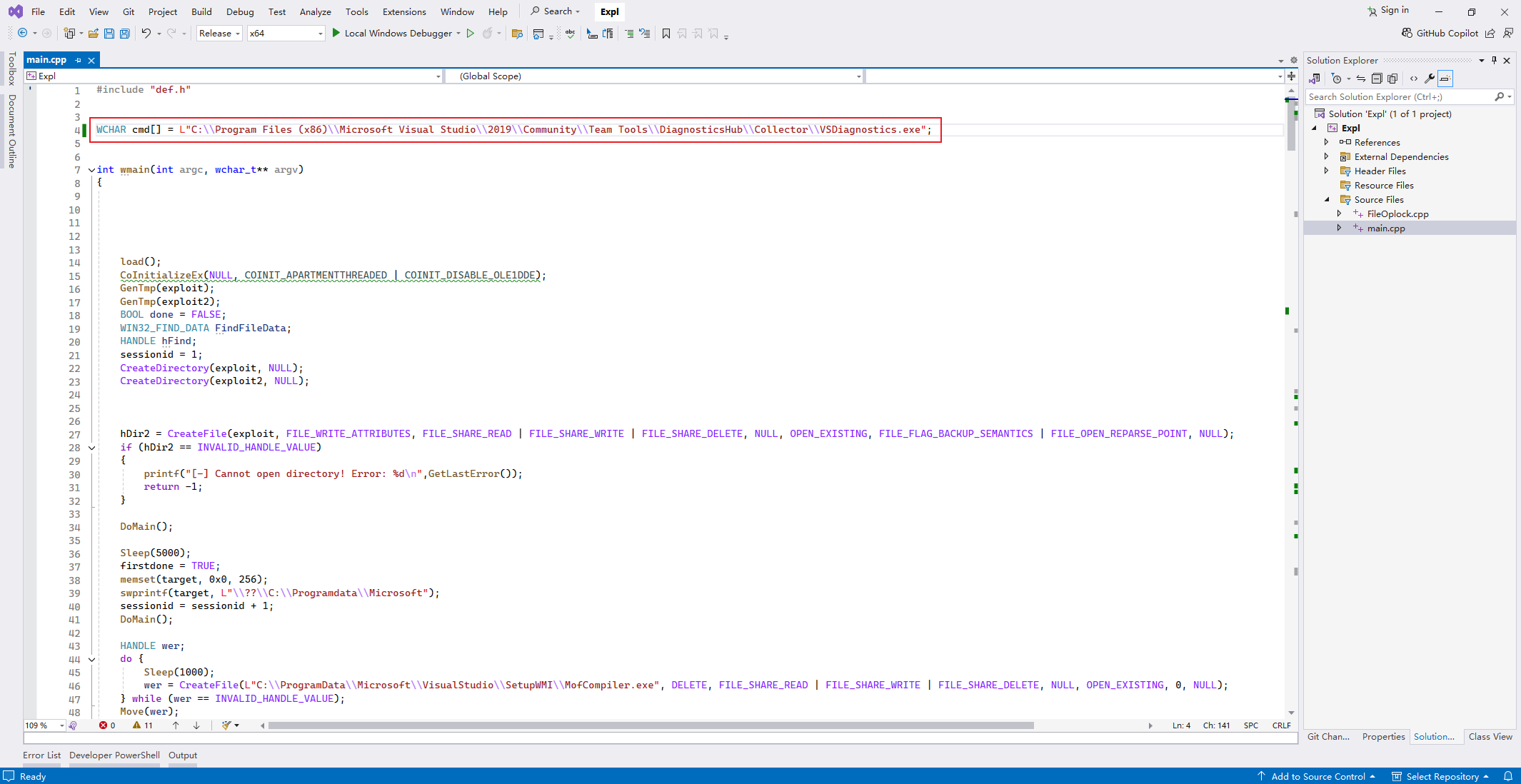Click the warnings indicator showing 11

click(143, 725)
